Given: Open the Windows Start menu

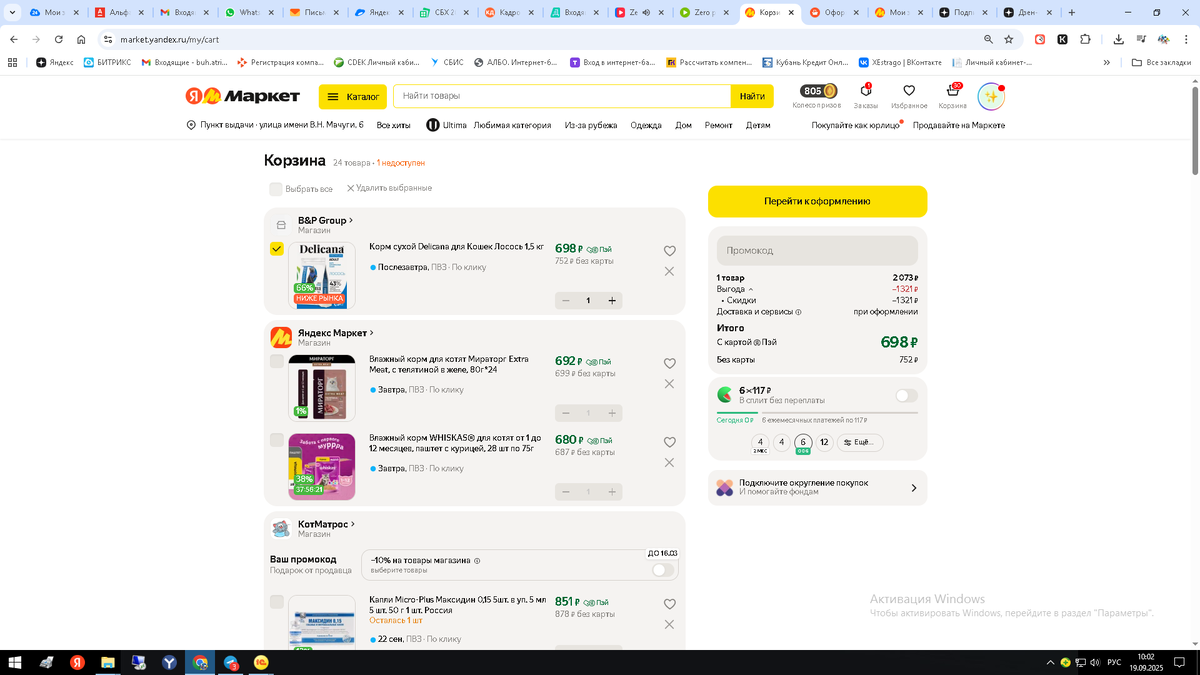Looking at the screenshot, I should [x=15, y=662].
